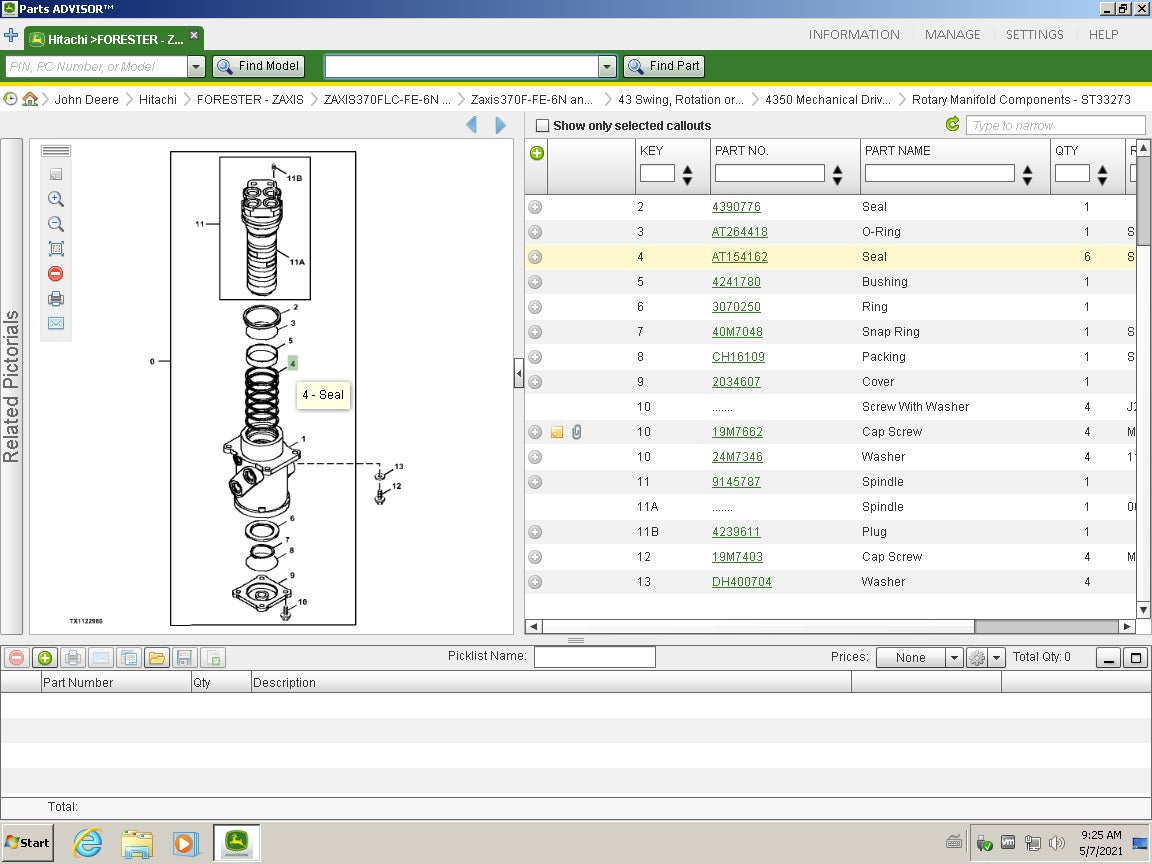Click the zoom in magnifier icon

click(x=56, y=199)
